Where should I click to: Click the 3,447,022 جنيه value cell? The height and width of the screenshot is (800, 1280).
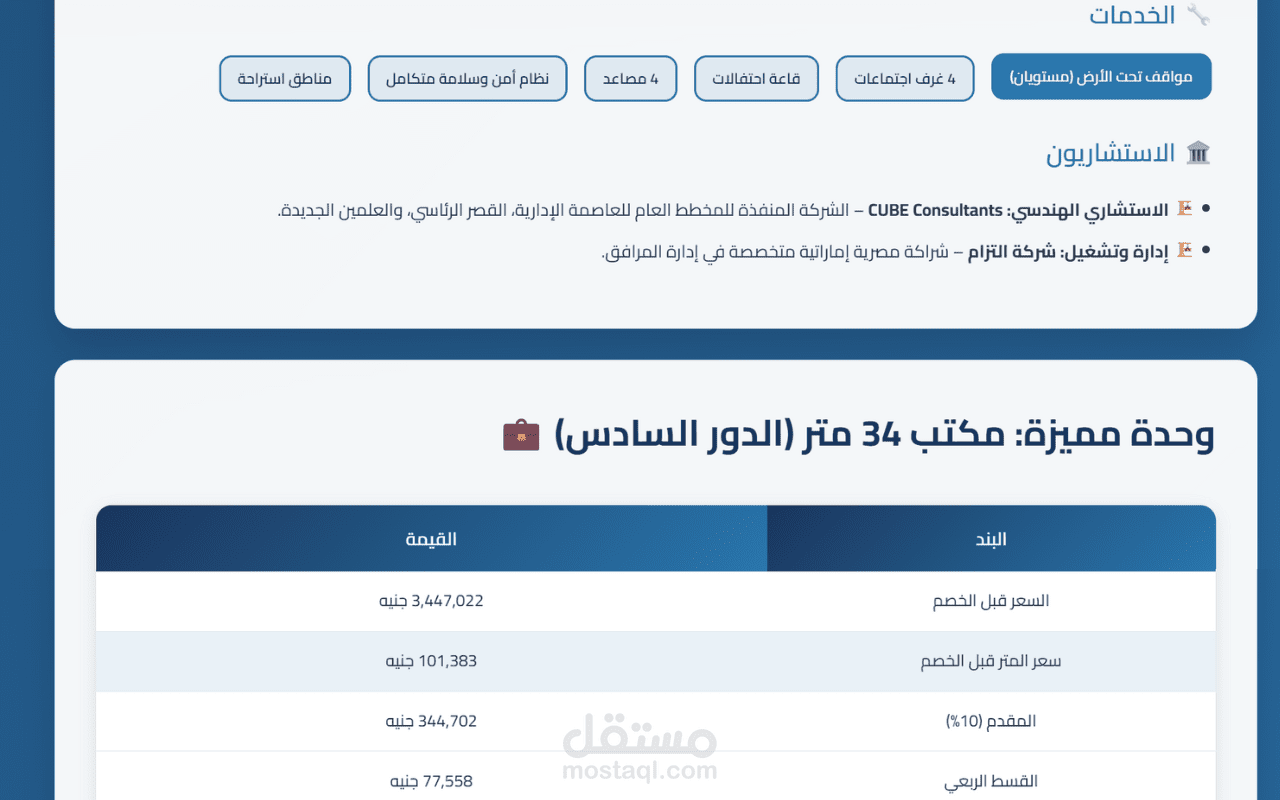click(431, 601)
